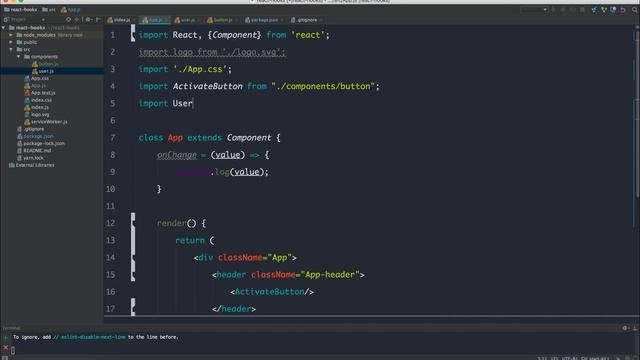640x360 pixels.
Task: Expand the node_modules folder
Action: [x=11, y=35]
